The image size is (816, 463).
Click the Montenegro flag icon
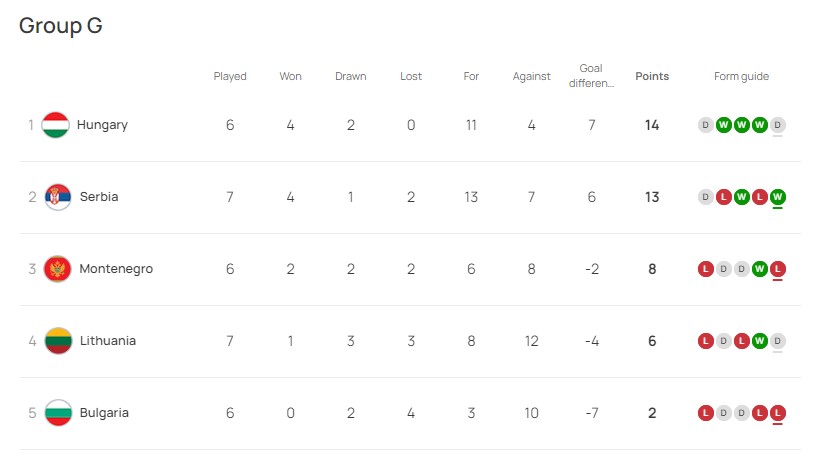coord(57,269)
